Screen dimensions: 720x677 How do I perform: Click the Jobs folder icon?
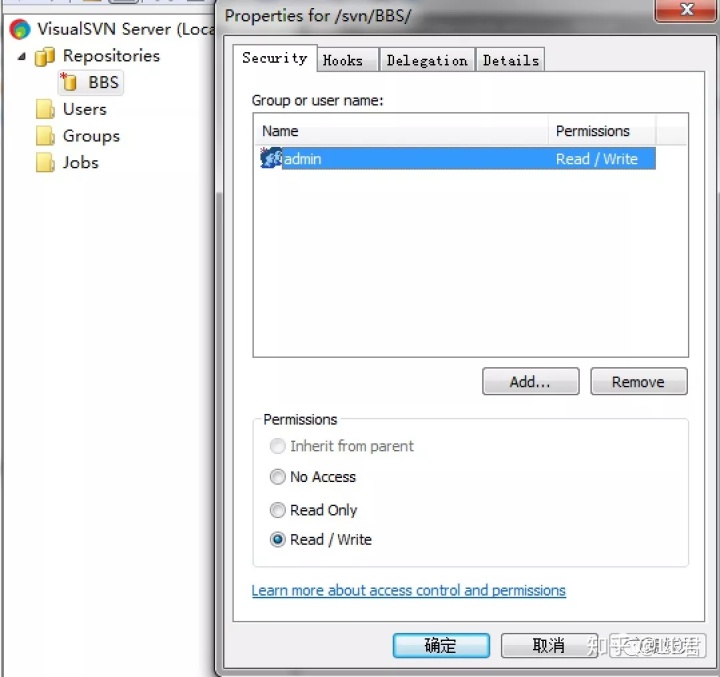45,163
